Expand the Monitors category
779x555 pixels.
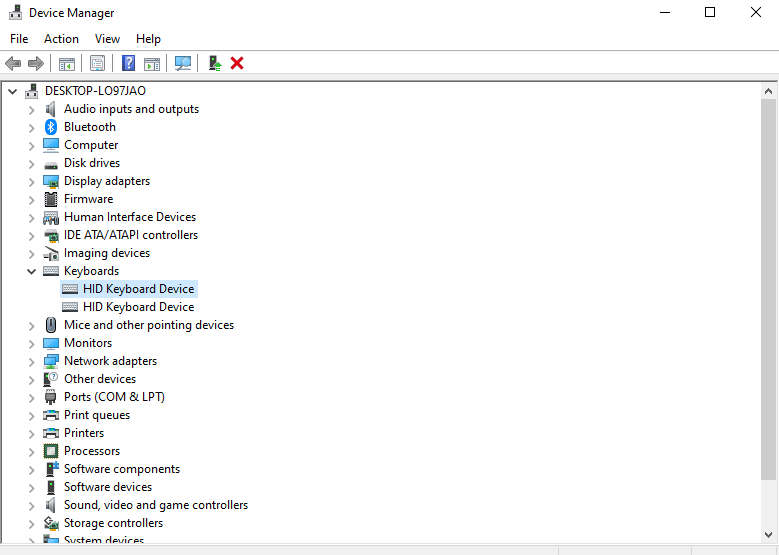click(31, 343)
